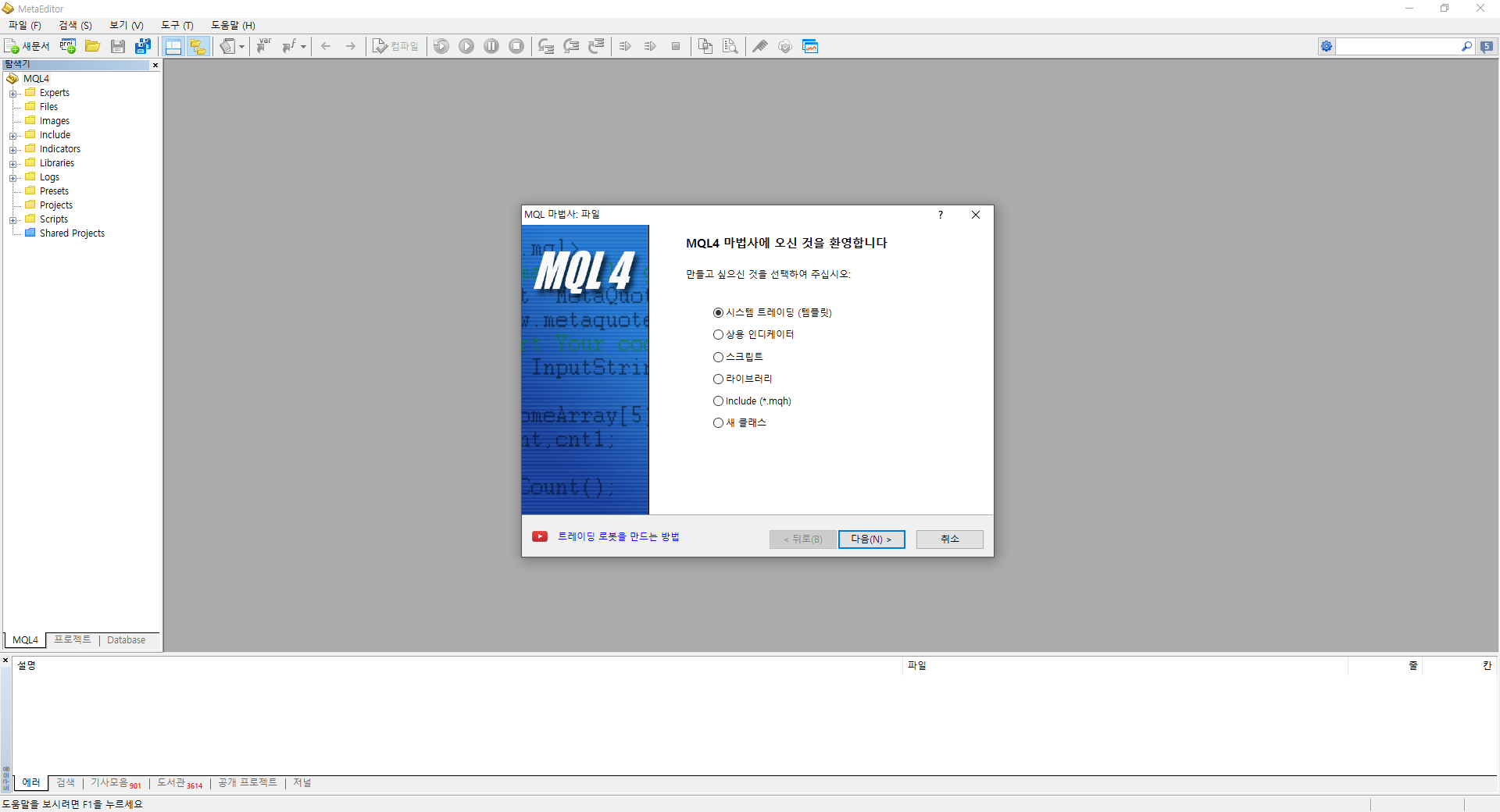The image size is (1500, 812).
Task: Click the YouTube icon in wizard dialog
Action: point(540,536)
